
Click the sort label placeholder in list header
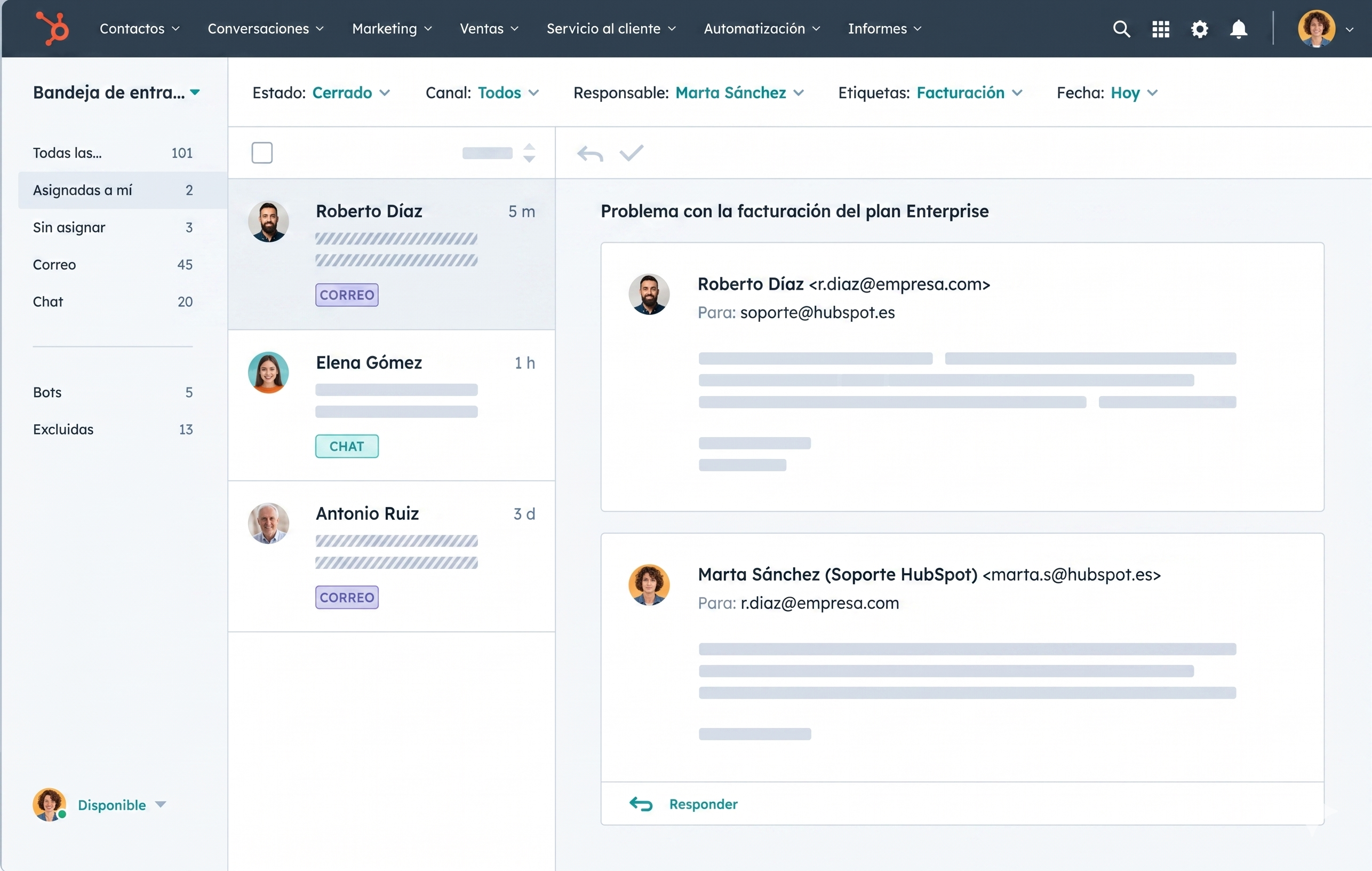(x=487, y=153)
